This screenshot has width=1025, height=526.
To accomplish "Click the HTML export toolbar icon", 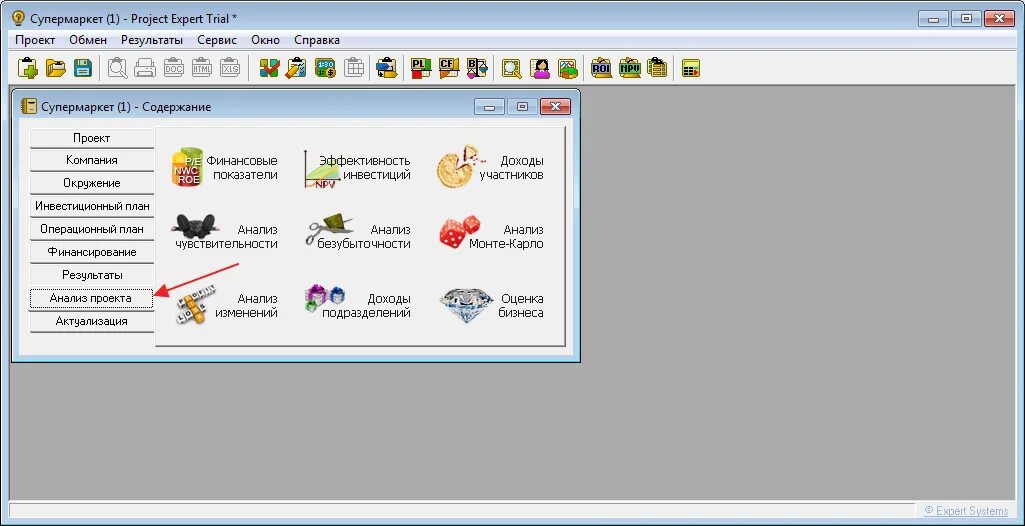I will point(201,68).
